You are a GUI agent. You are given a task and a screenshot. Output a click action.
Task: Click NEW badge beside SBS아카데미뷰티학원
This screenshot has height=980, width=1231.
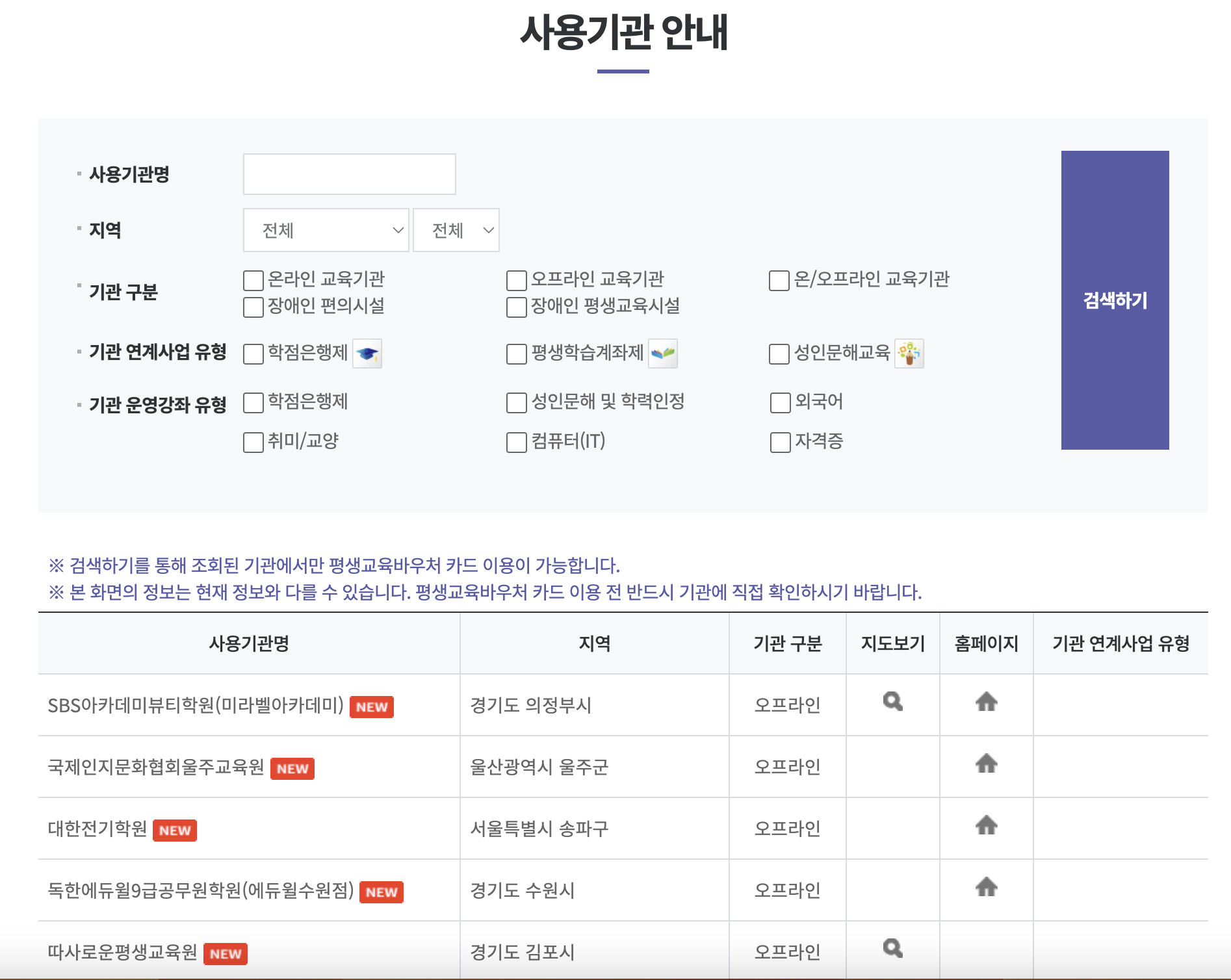(372, 707)
